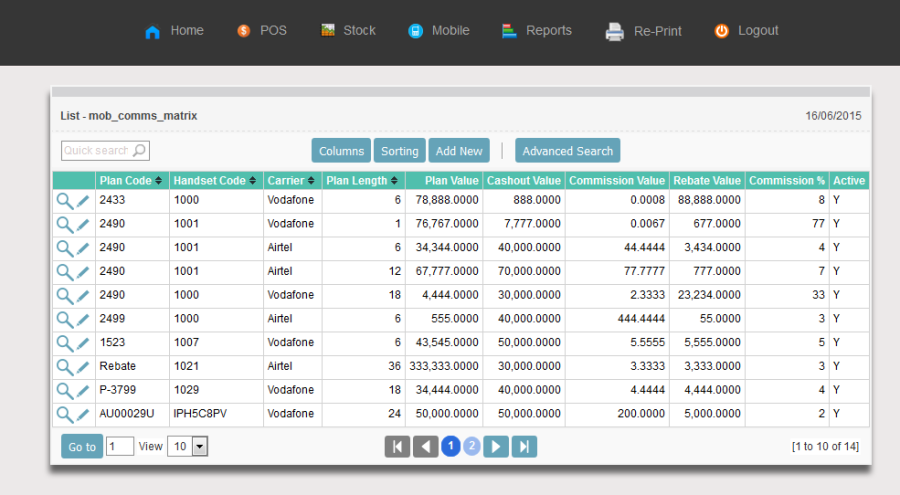Open the Advanced Search button
The image size is (900, 495).
(x=567, y=151)
